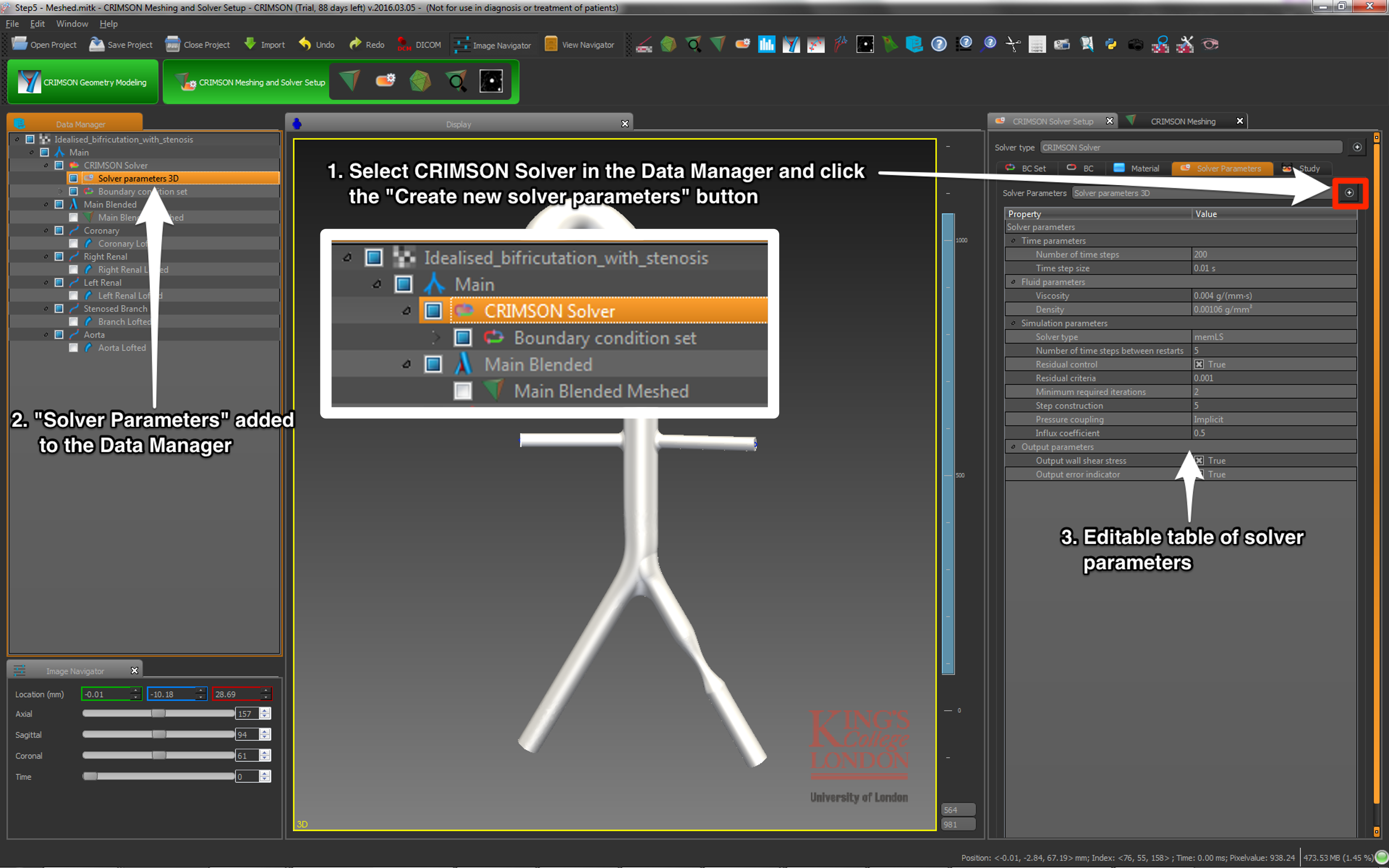Click Create new solver parameters button
The height and width of the screenshot is (868, 1389).
[1349, 193]
